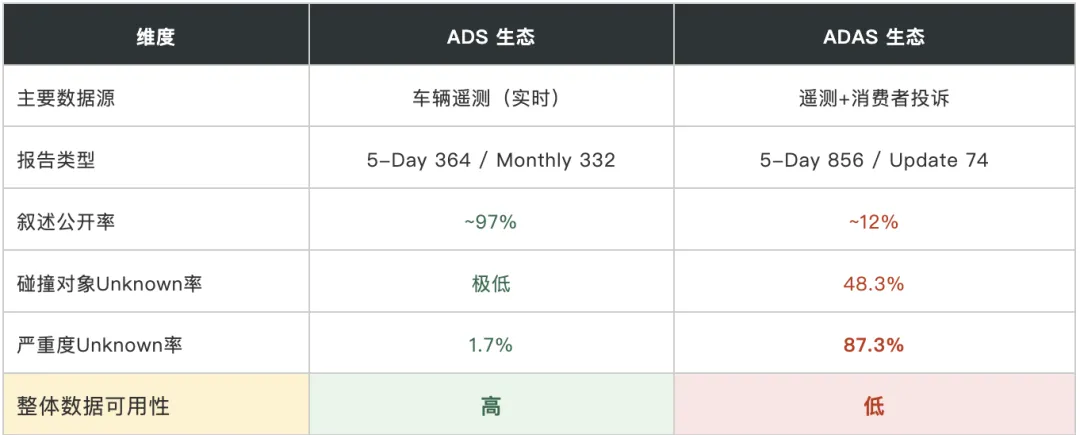Image resolution: width=1080 pixels, height=435 pixels.
Task: Select the 严重度Unknown率 row label
Action: (100, 345)
